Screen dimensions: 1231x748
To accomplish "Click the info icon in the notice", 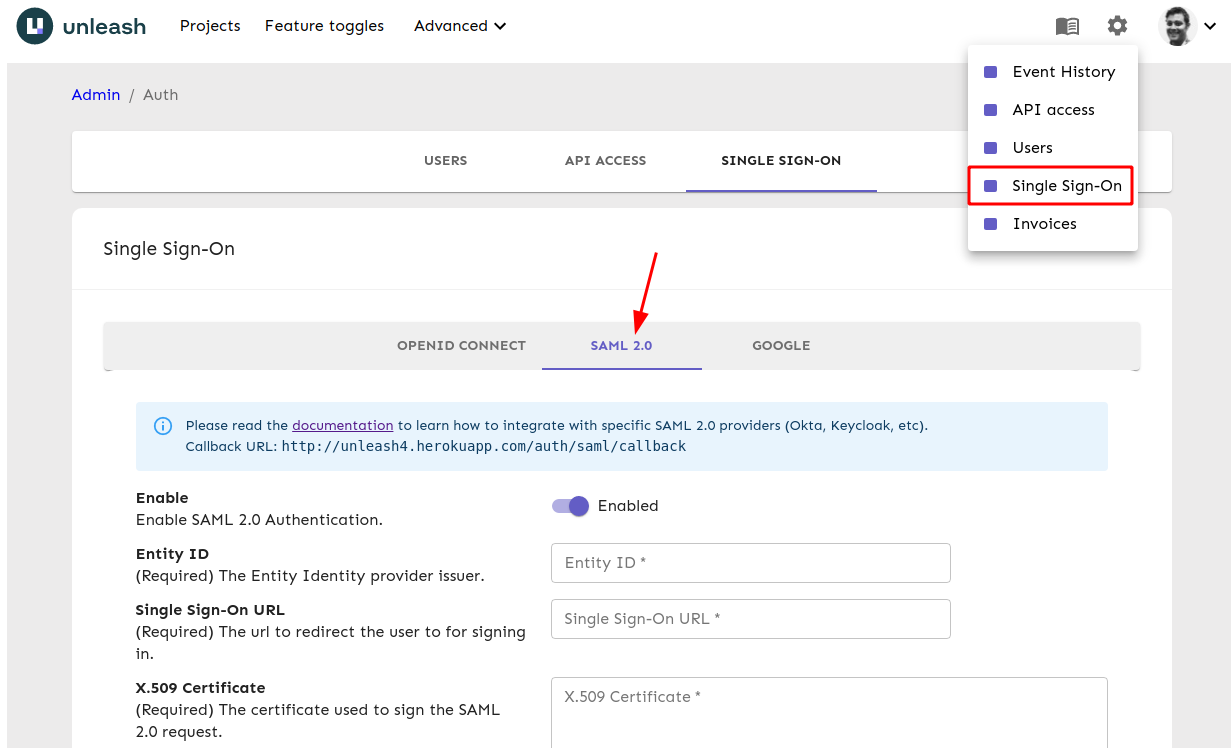I will tap(162, 426).
